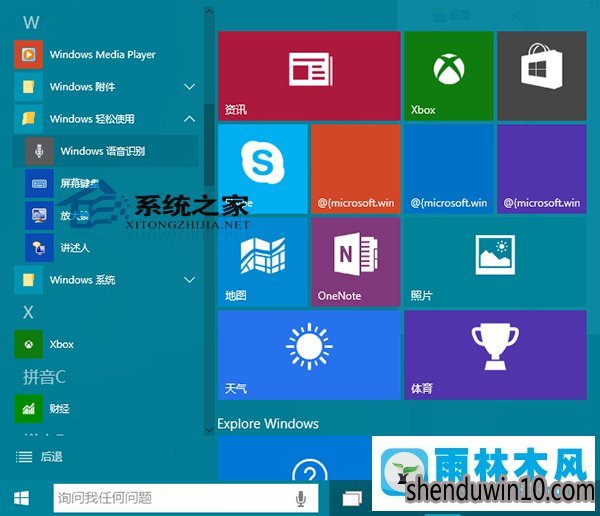Click the 后退 back button

[39, 457]
